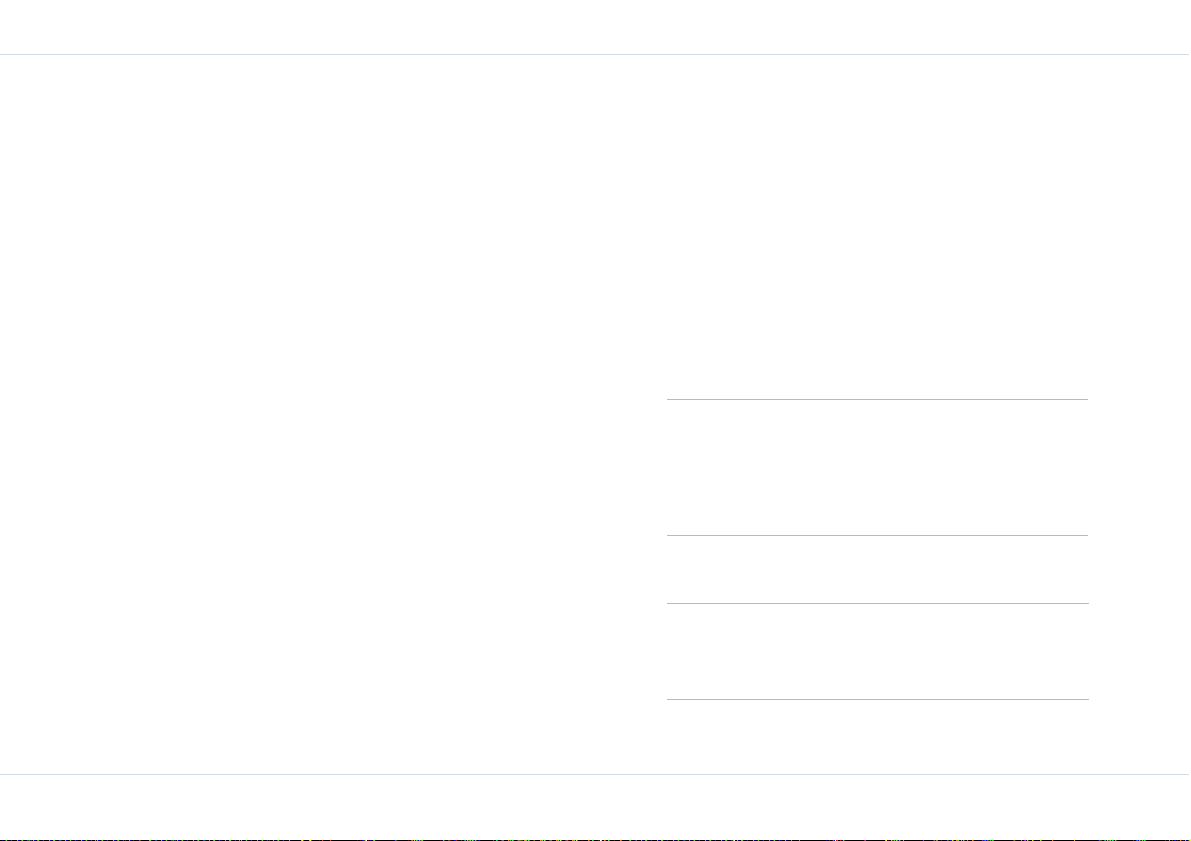Click the third gray divider in the right column
This screenshot has height=841, width=1191.
(x=877, y=603)
